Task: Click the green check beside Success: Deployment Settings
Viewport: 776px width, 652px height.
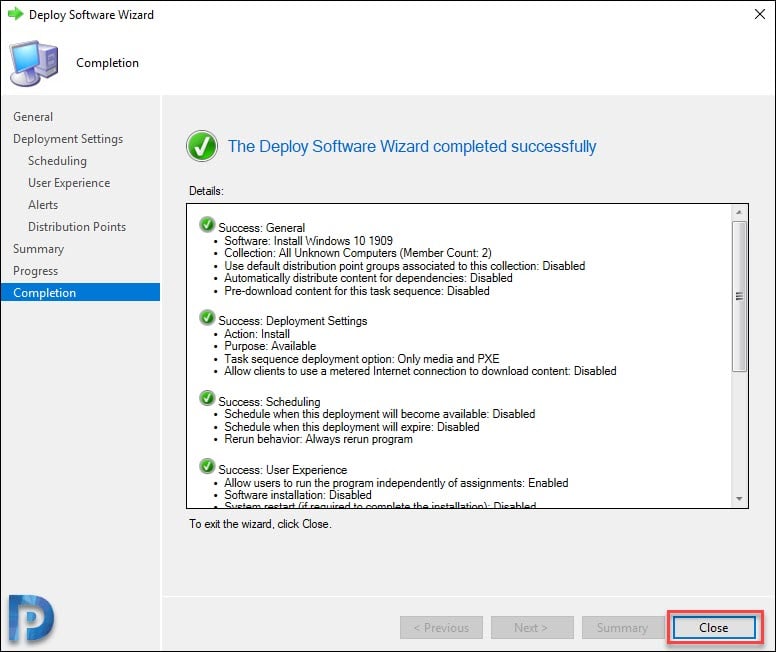Action: click(x=207, y=317)
